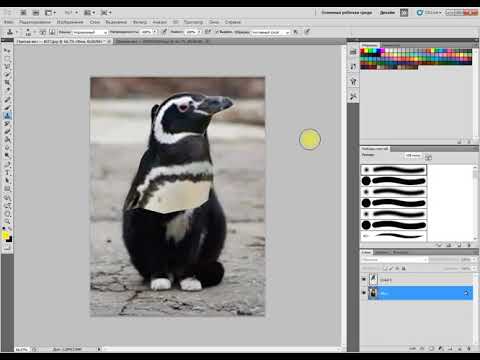The image size is (480, 360).
Task: Open the layer blending mode dropdown
Action: [395, 259]
